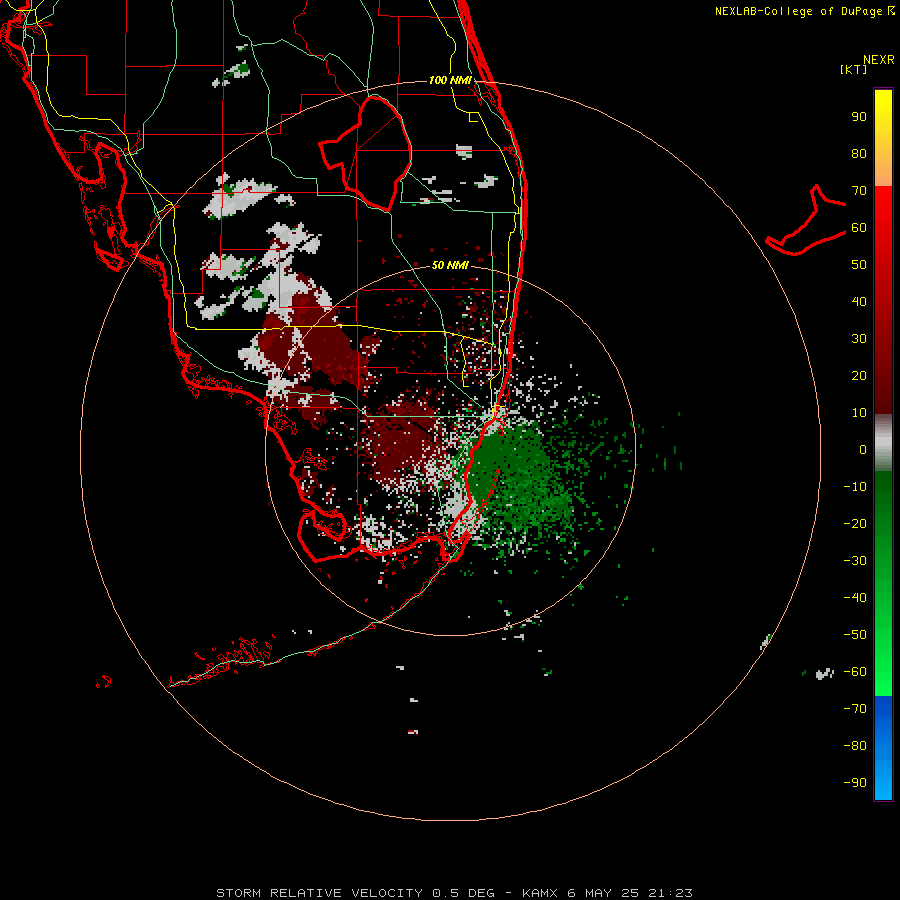Click the KT units label above colorbar
This screenshot has height=900, width=900.
tap(854, 69)
